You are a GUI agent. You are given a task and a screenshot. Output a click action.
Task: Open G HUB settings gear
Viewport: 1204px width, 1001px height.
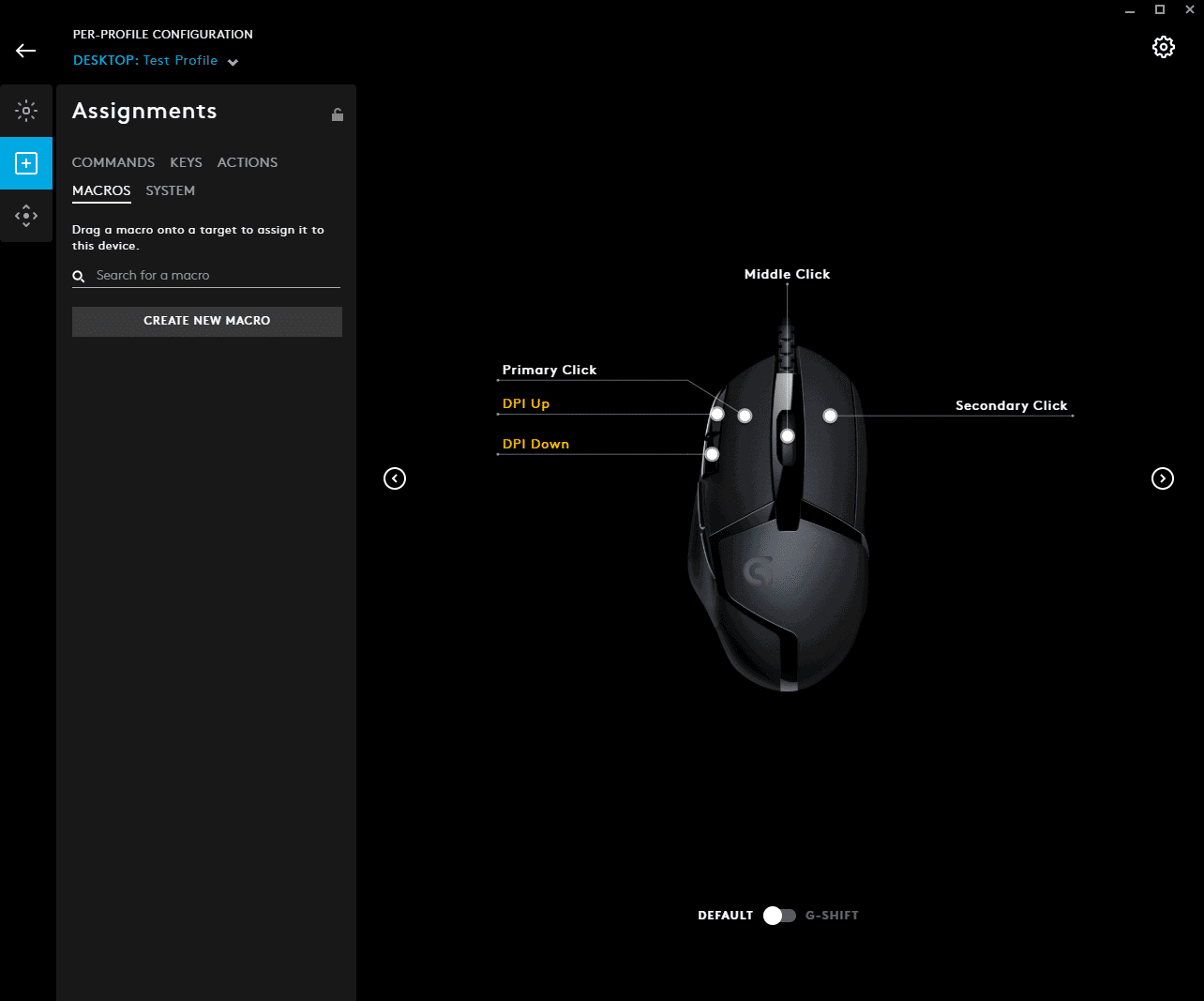pos(1164,46)
